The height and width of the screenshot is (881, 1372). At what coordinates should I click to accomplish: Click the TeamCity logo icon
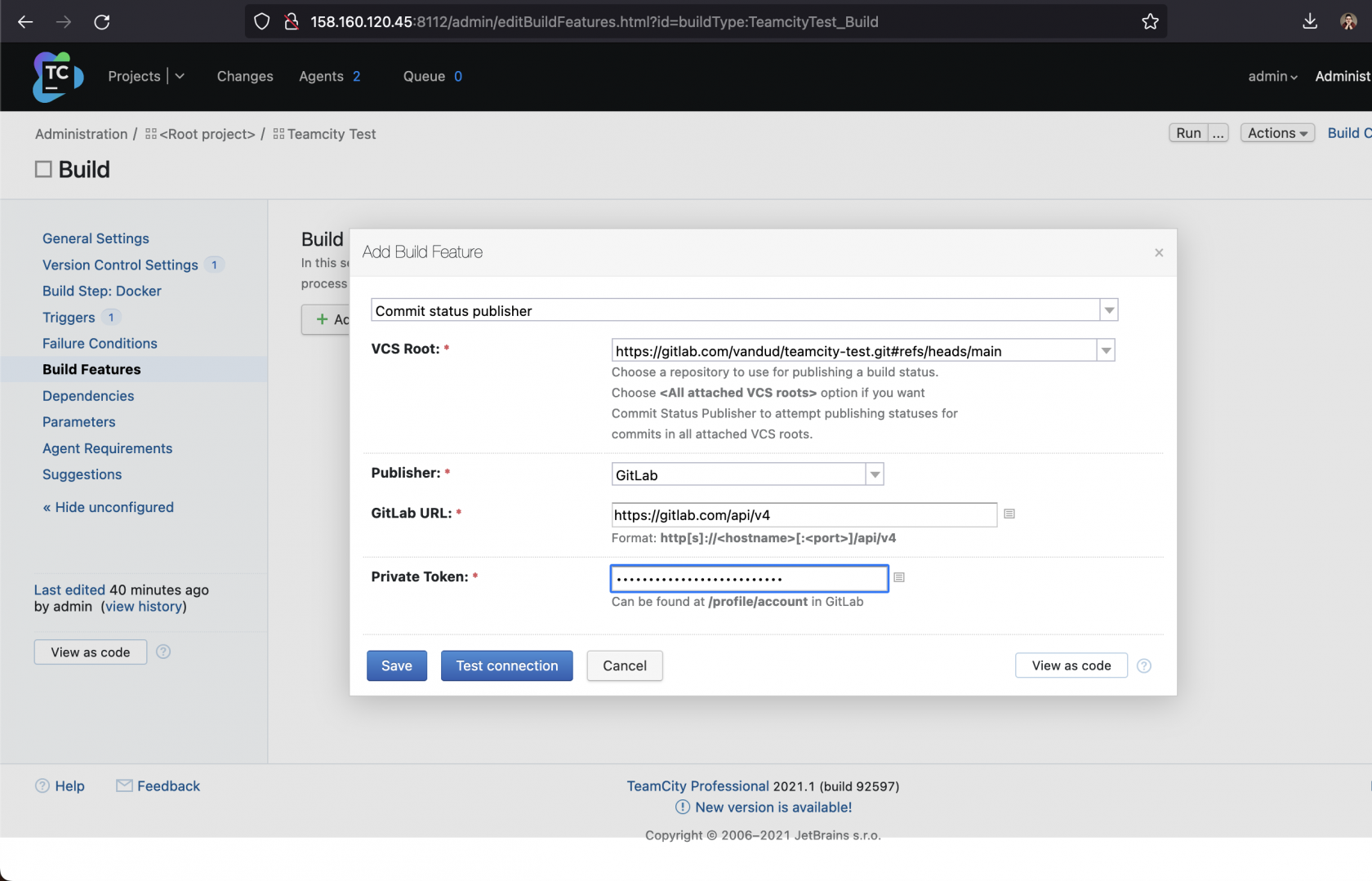[58, 77]
